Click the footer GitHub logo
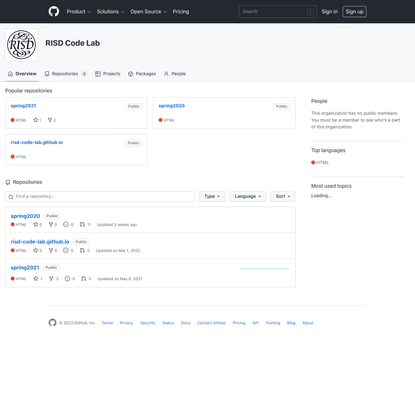This screenshot has height=415, width=415. (x=53, y=323)
